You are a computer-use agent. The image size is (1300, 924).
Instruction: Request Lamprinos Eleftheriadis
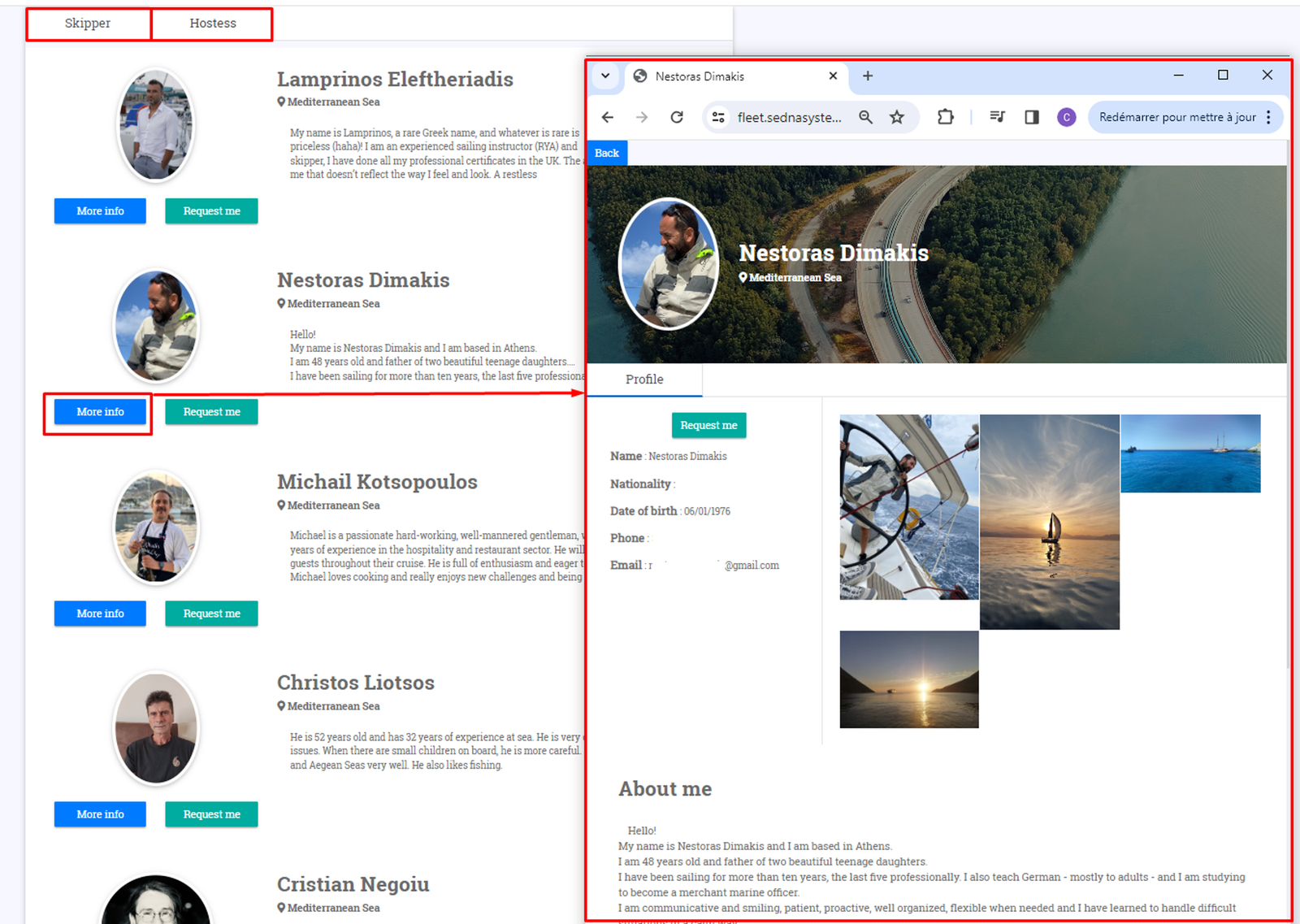[211, 210]
